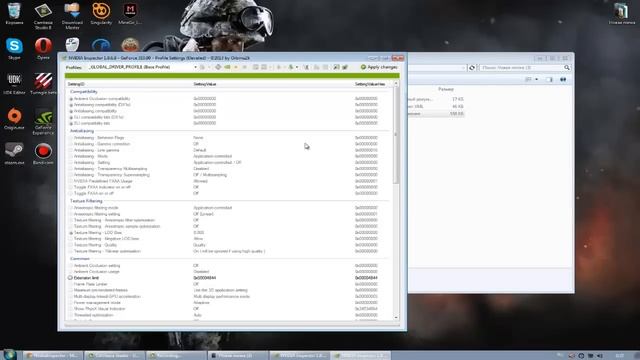Click the settings list scroll-up arrow
640x360 pixels.
tap(396, 84)
